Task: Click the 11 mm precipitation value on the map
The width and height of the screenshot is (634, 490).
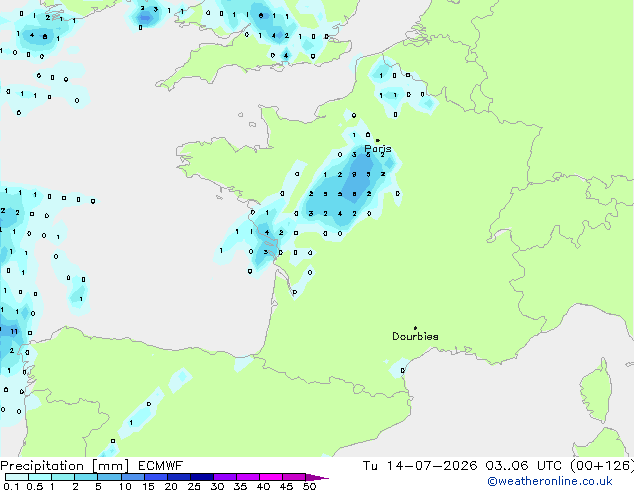Action: [14, 332]
